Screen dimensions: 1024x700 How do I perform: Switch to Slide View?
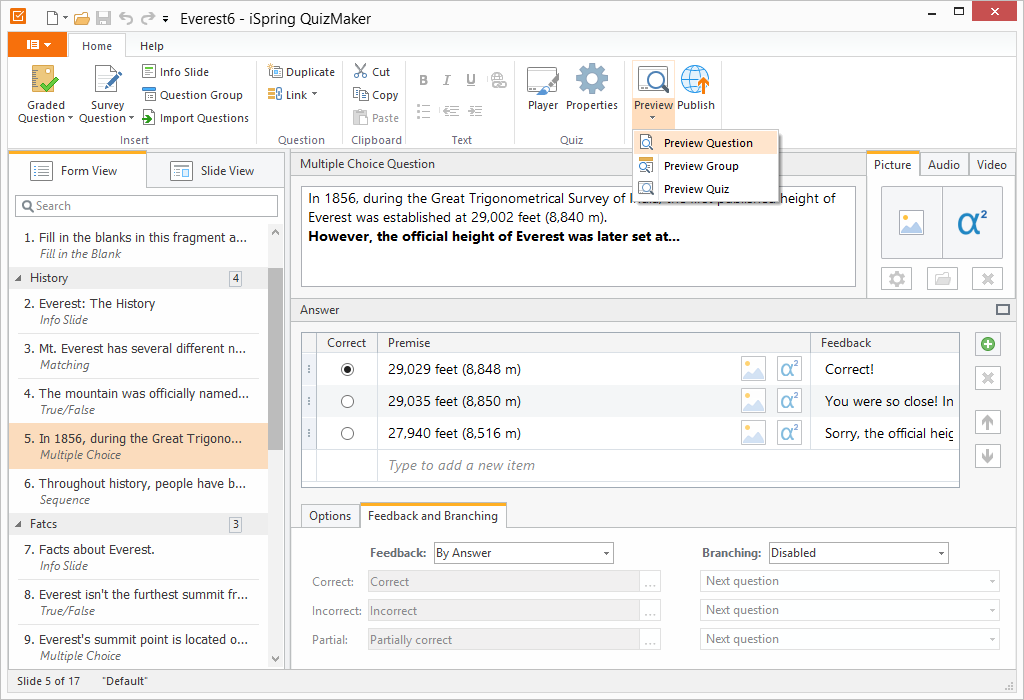216,170
